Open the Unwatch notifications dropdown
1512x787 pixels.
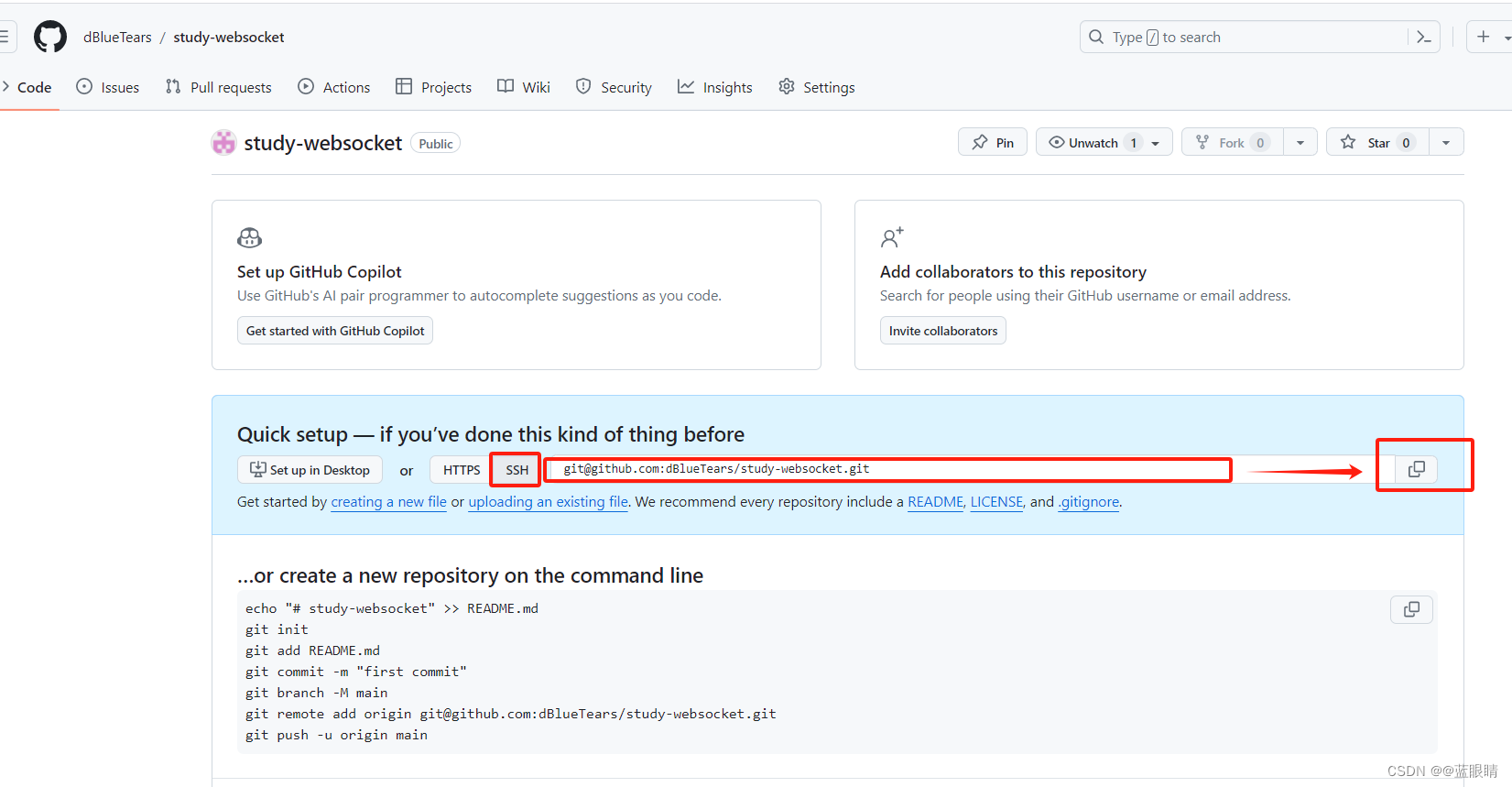[1104, 142]
